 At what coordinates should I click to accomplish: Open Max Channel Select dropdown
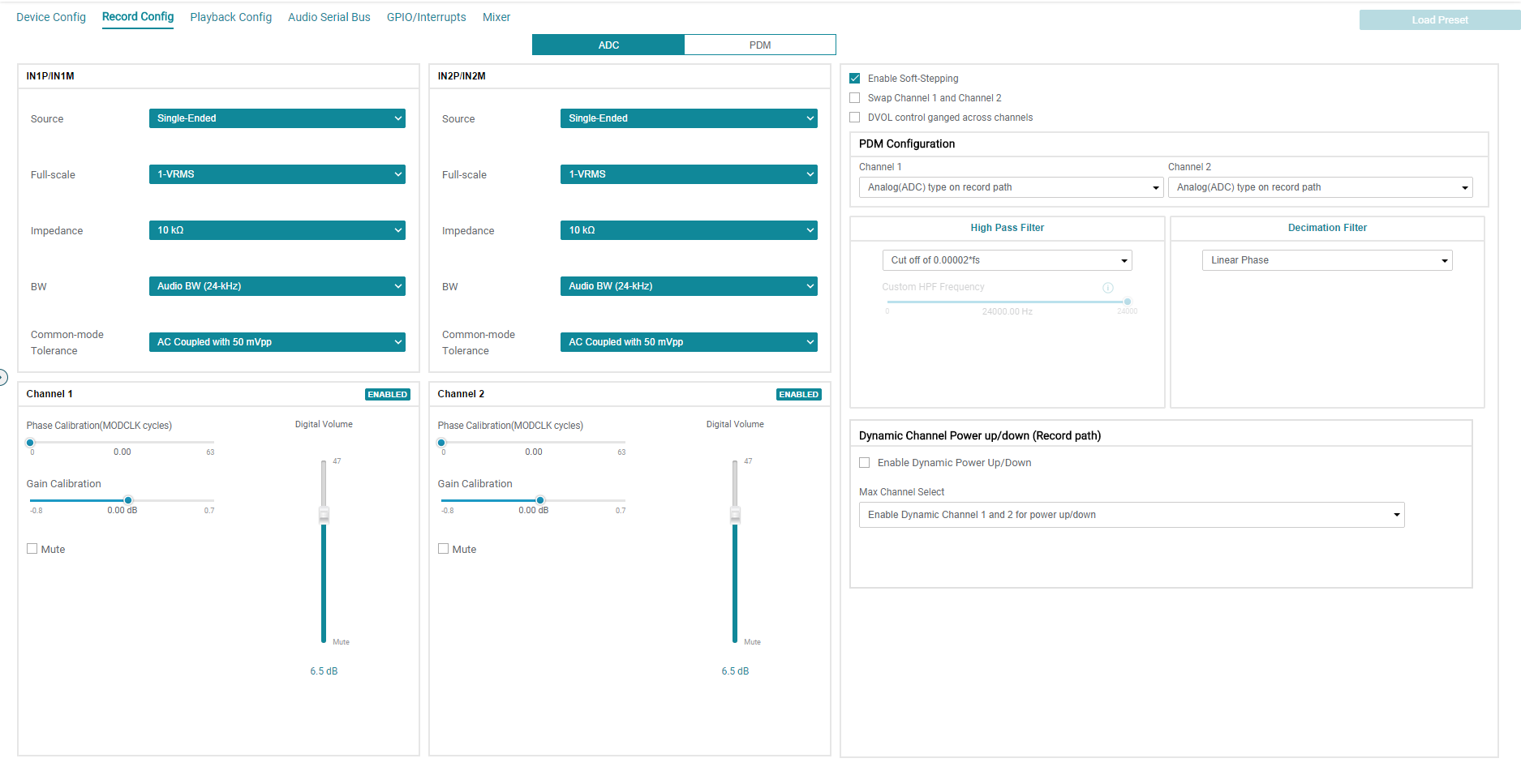pyautogui.click(x=1132, y=515)
